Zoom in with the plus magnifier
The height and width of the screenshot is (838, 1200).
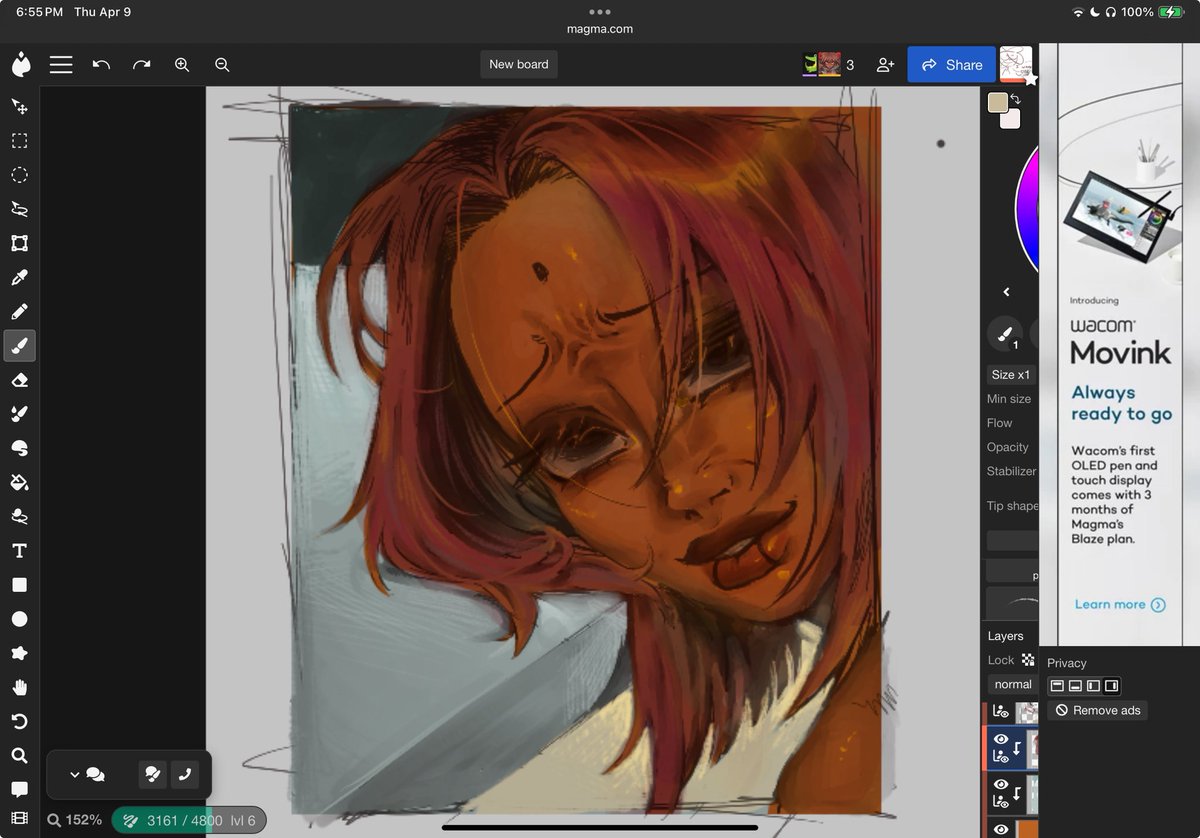coord(182,64)
